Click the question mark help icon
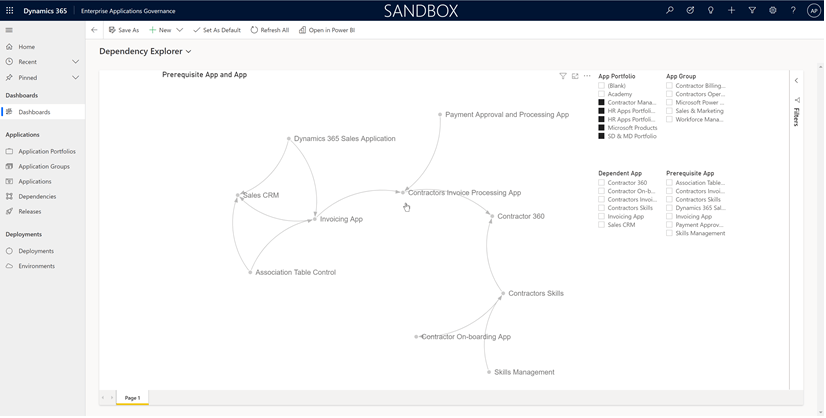826x418 pixels. (x=793, y=10)
